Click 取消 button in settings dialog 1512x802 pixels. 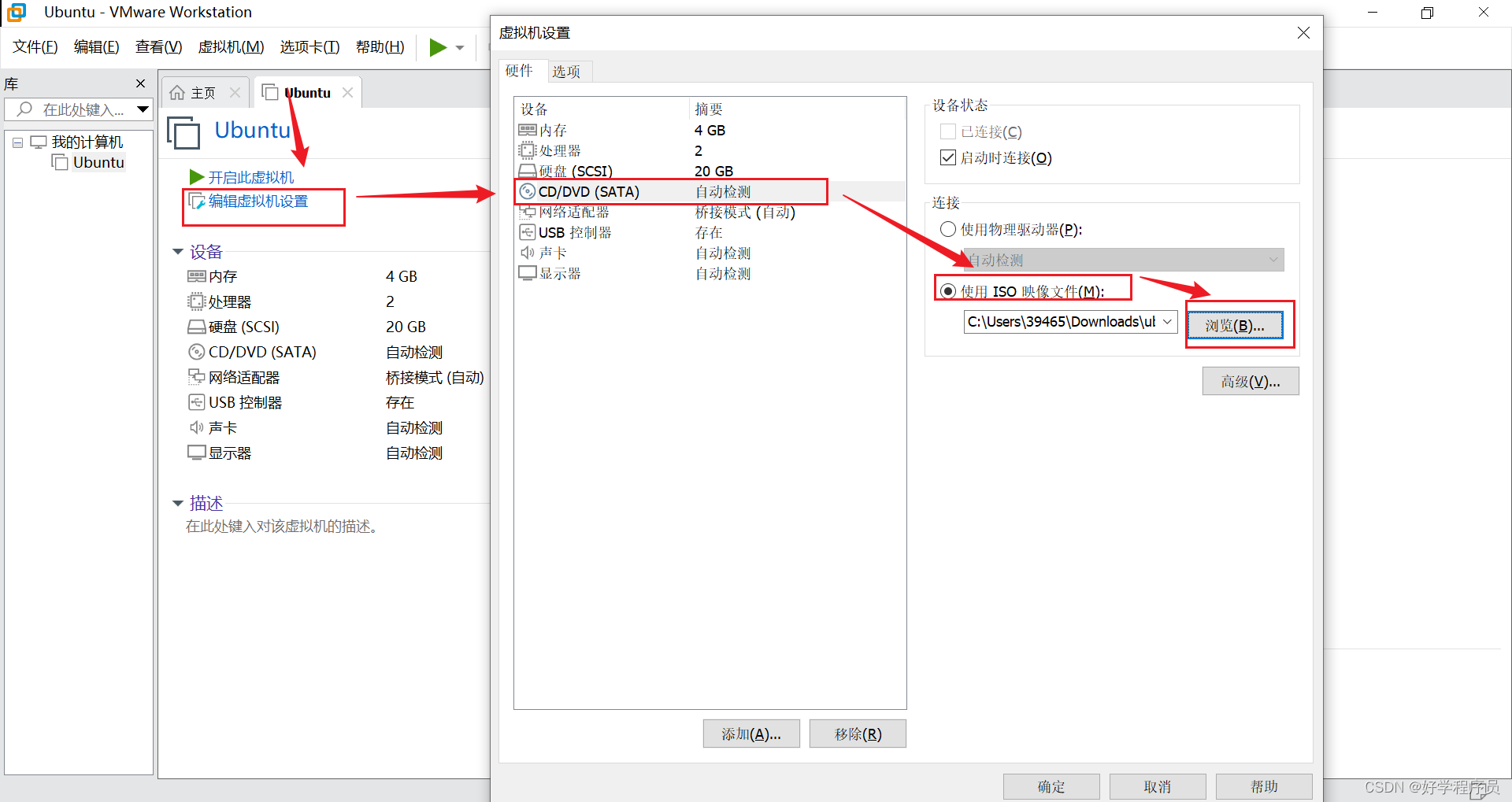[1158, 786]
